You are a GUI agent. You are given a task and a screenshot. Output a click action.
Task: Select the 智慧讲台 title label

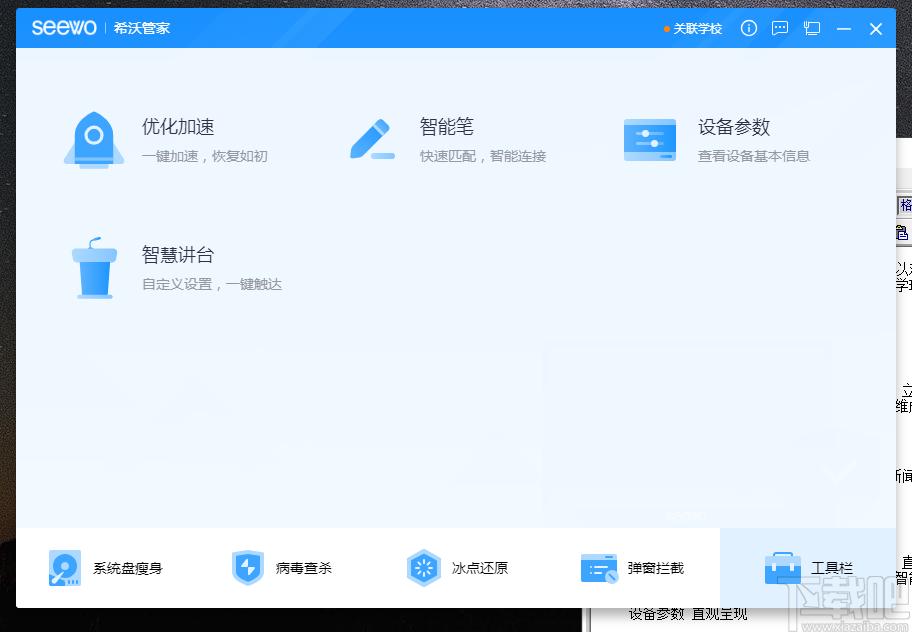[x=178, y=255]
